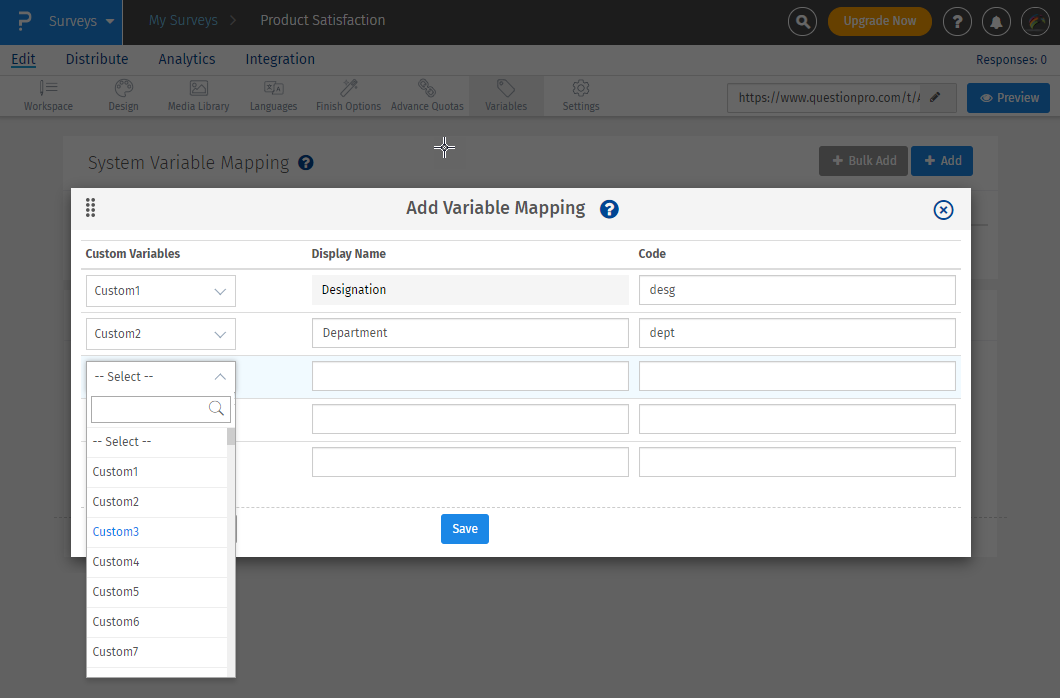
Task: Click the pencil icon next to survey URL
Action: (x=934, y=99)
